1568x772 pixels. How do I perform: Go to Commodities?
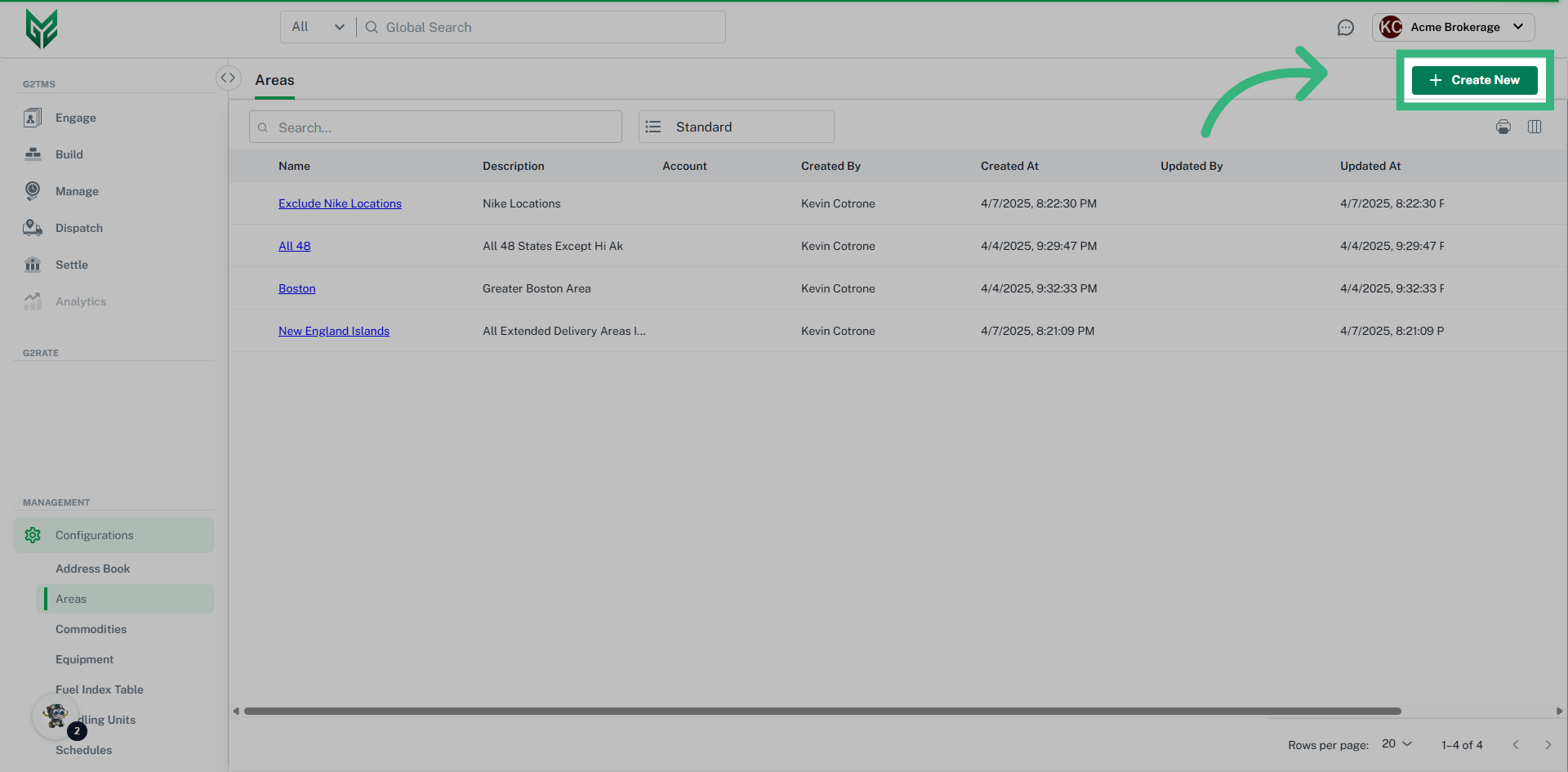[x=91, y=629]
